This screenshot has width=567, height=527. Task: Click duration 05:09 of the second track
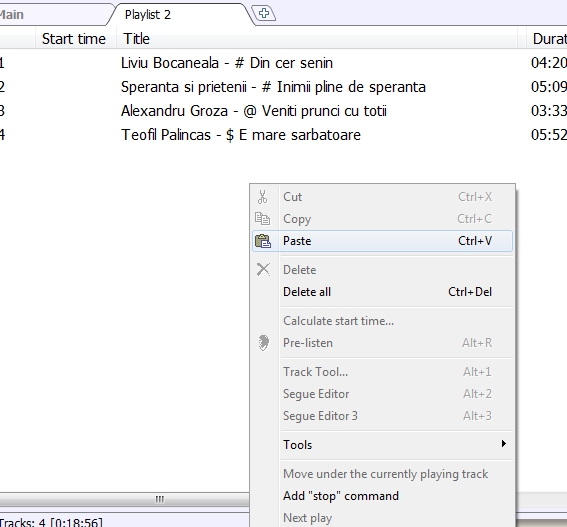pyautogui.click(x=549, y=87)
